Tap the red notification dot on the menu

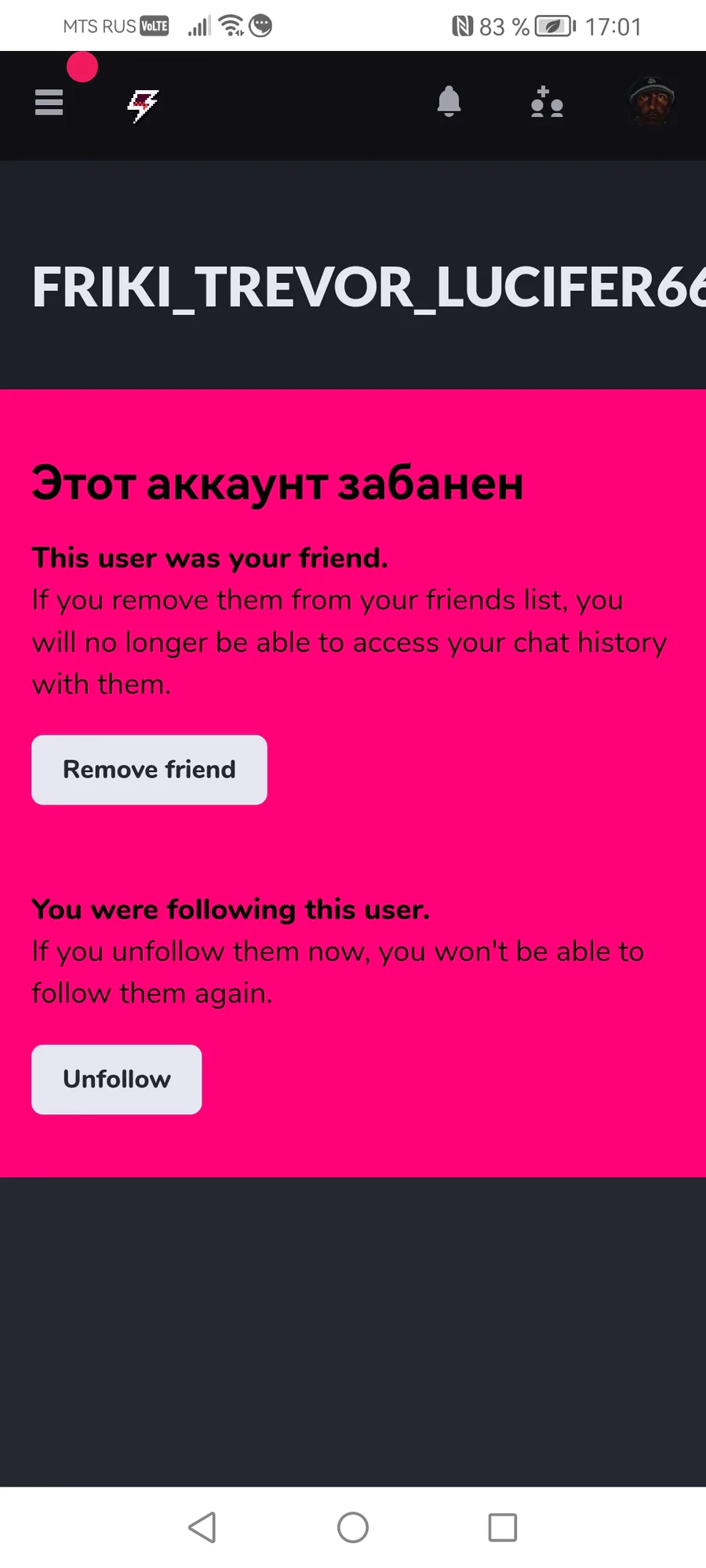pos(82,67)
